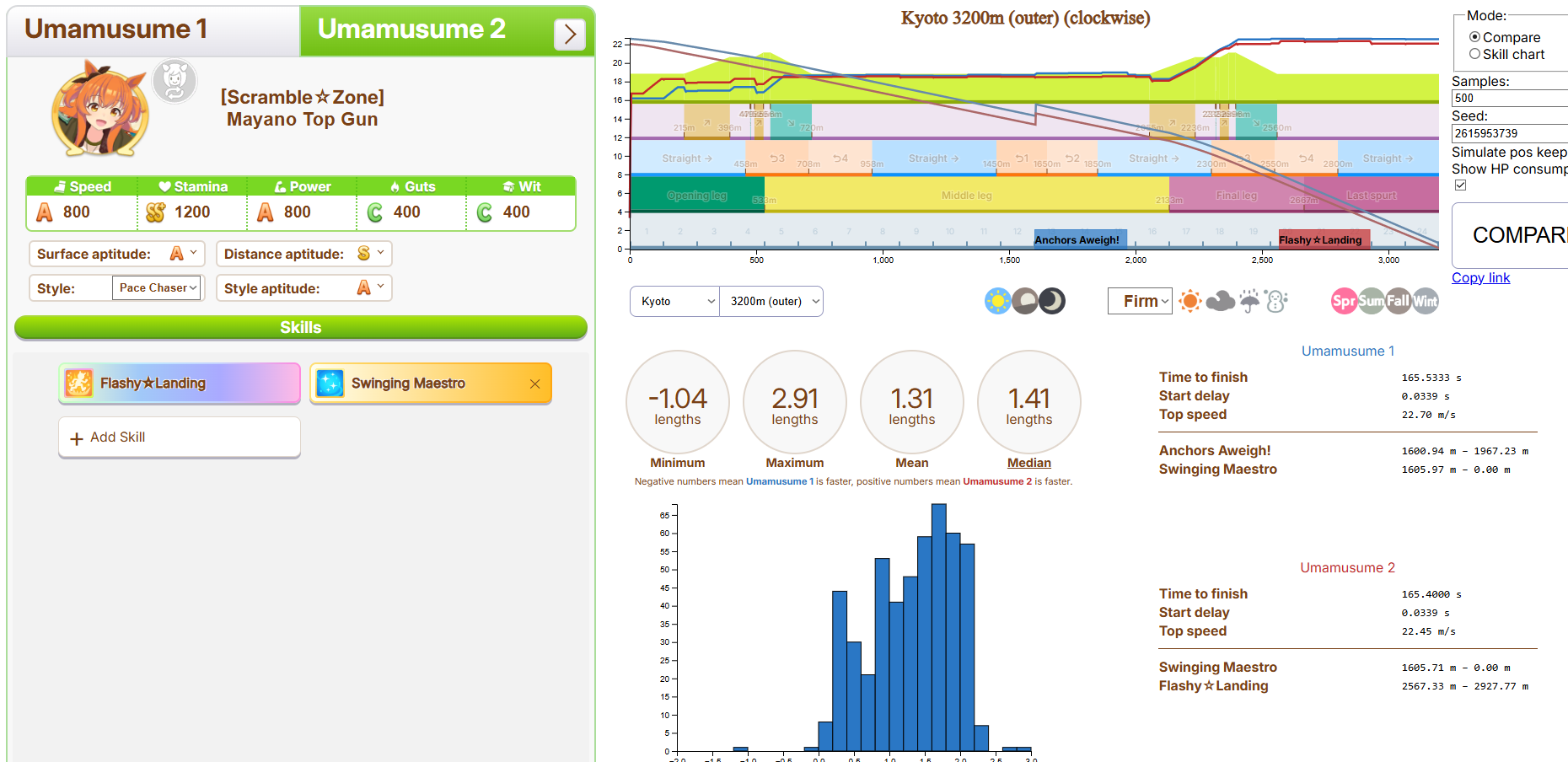Click Anchors Aweigh! marker on chart
Viewport: 1568px width, 762px height.
(x=1081, y=239)
